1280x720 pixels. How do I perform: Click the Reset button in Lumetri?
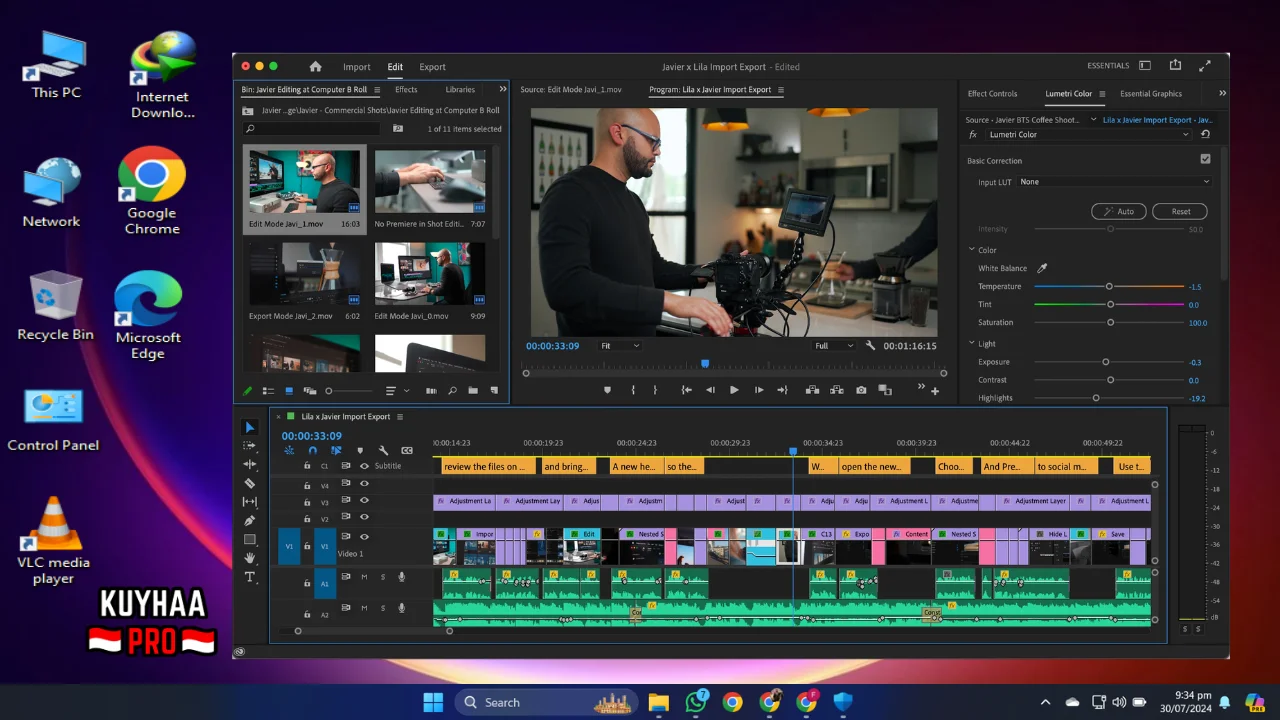point(1180,212)
